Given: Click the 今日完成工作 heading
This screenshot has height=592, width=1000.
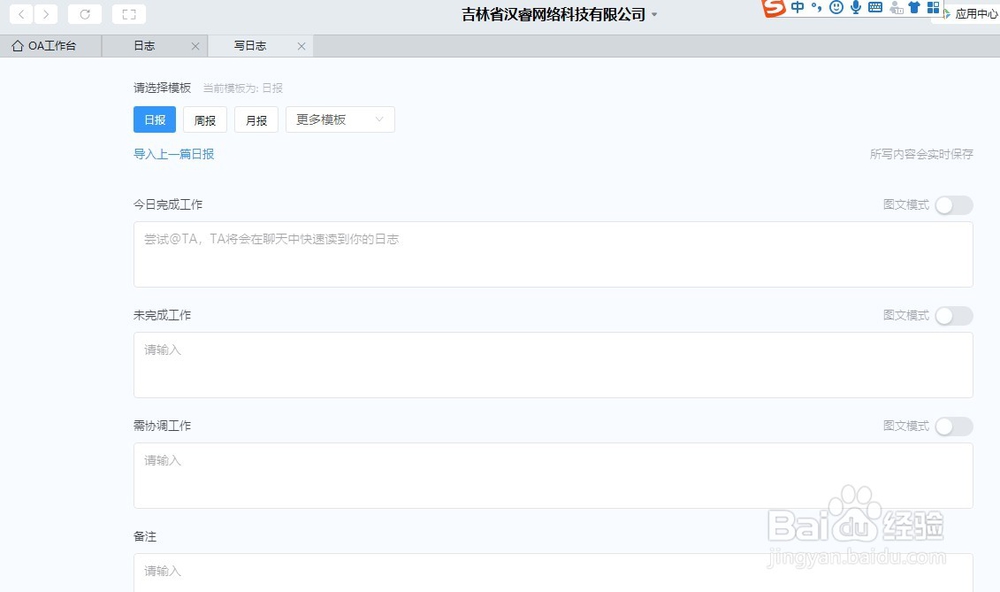Looking at the screenshot, I should coord(168,204).
